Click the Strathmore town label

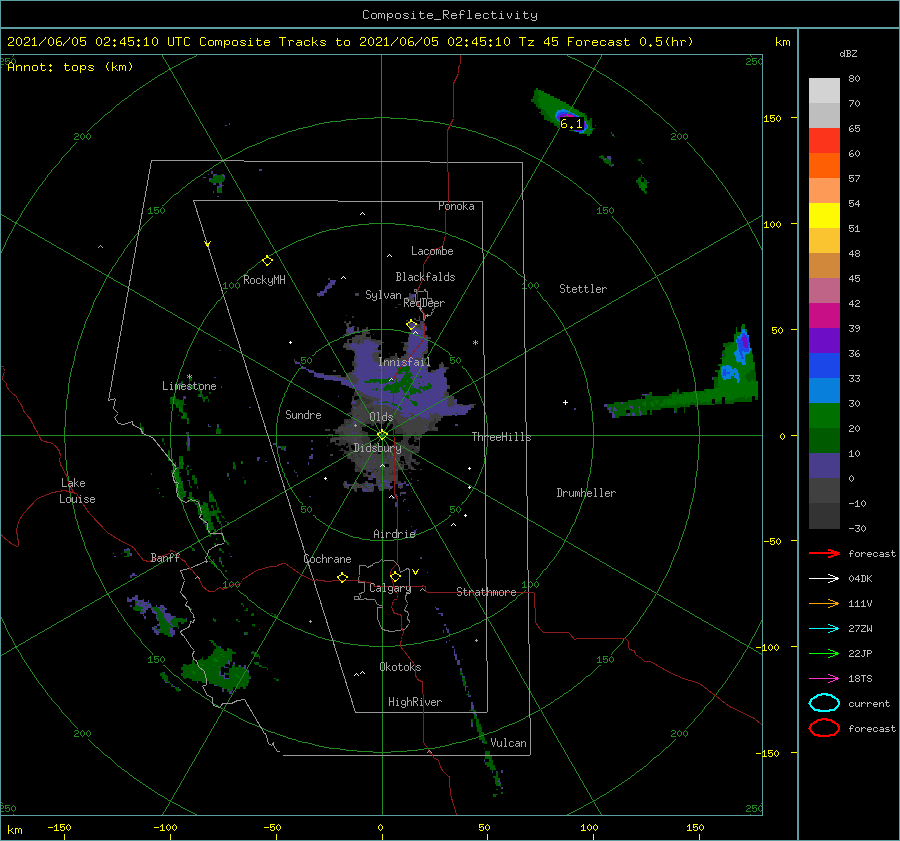[x=486, y=592]
